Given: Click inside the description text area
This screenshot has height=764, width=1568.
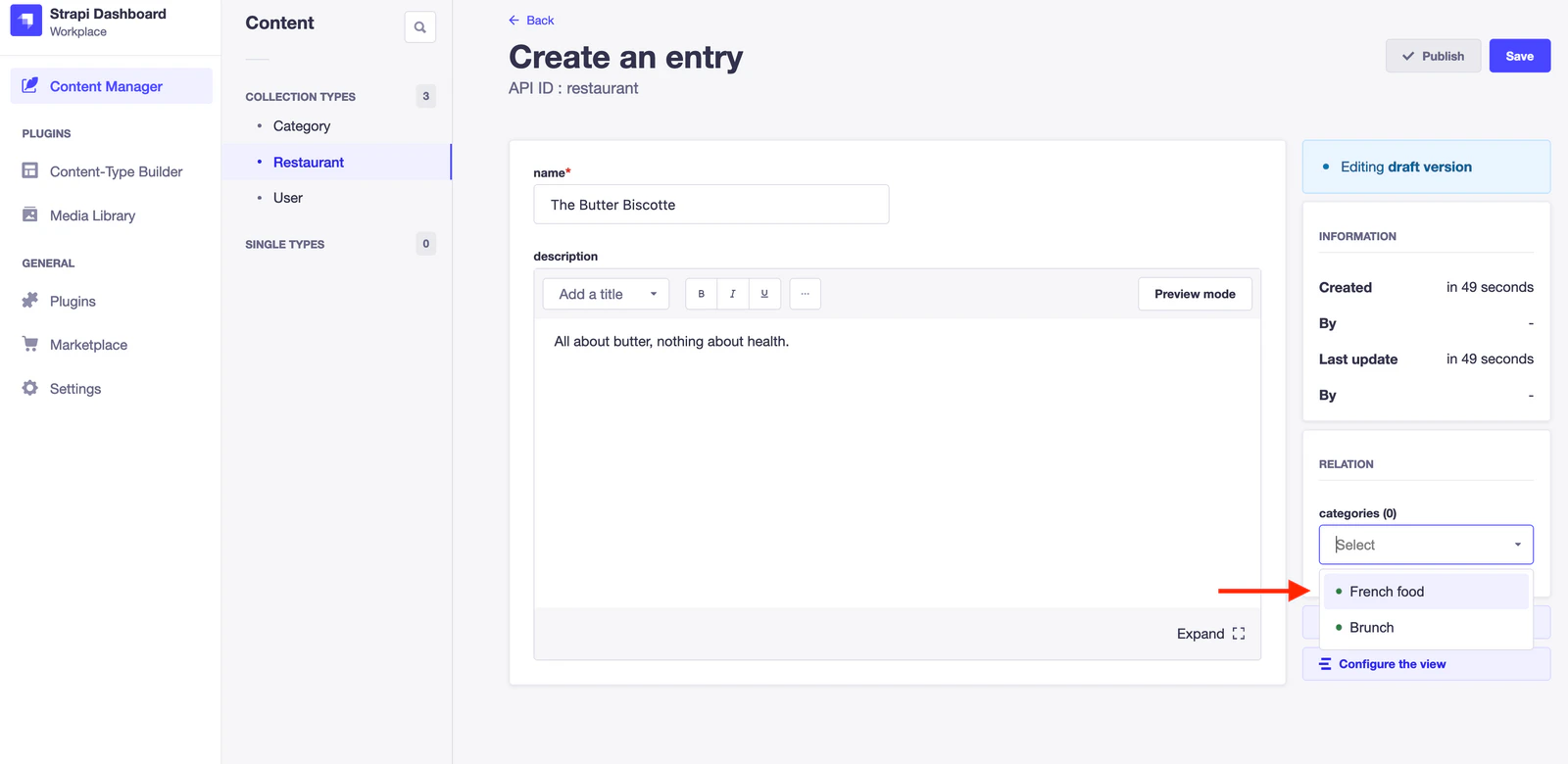Looking at the screenshot, I should (898, 462).
